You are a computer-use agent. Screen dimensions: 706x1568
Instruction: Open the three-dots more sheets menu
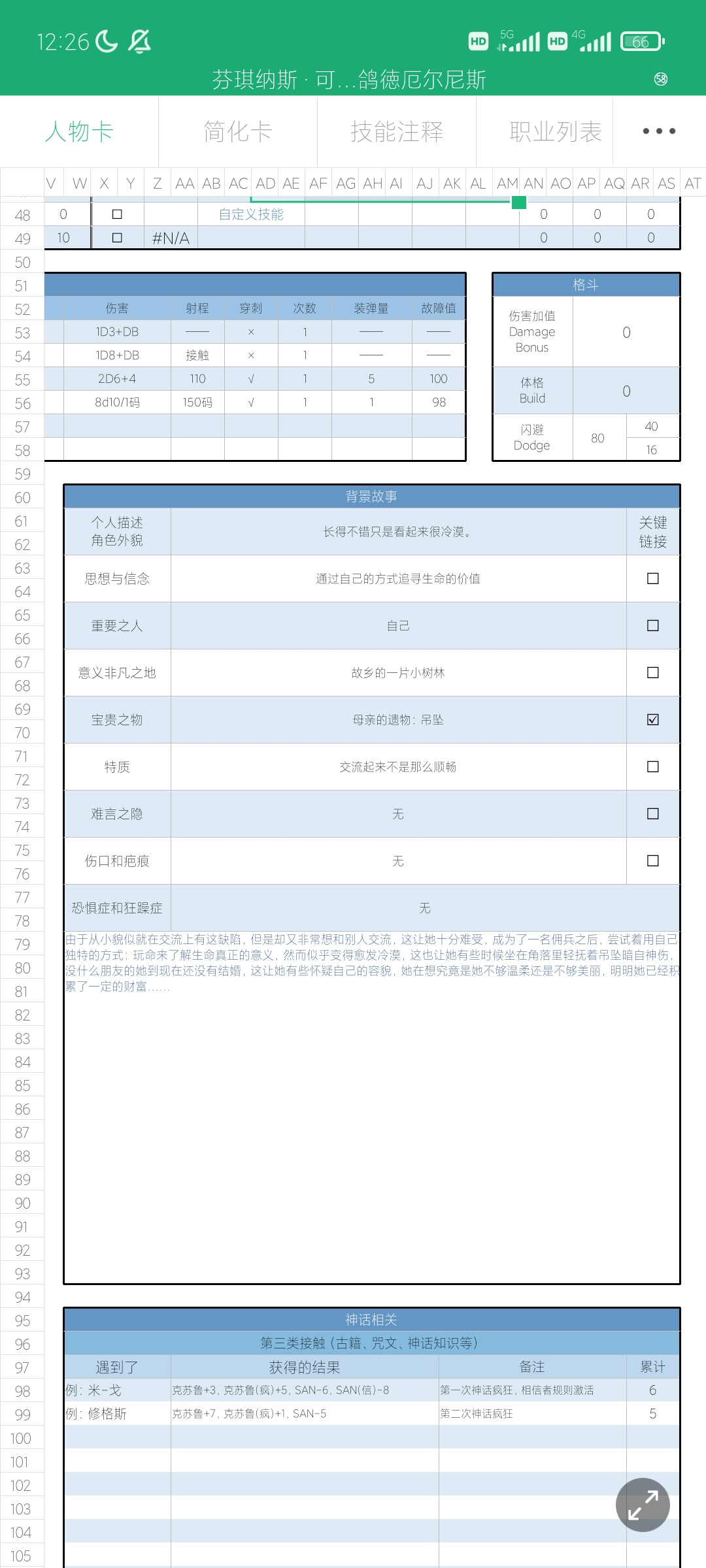(x=659, y=131)
